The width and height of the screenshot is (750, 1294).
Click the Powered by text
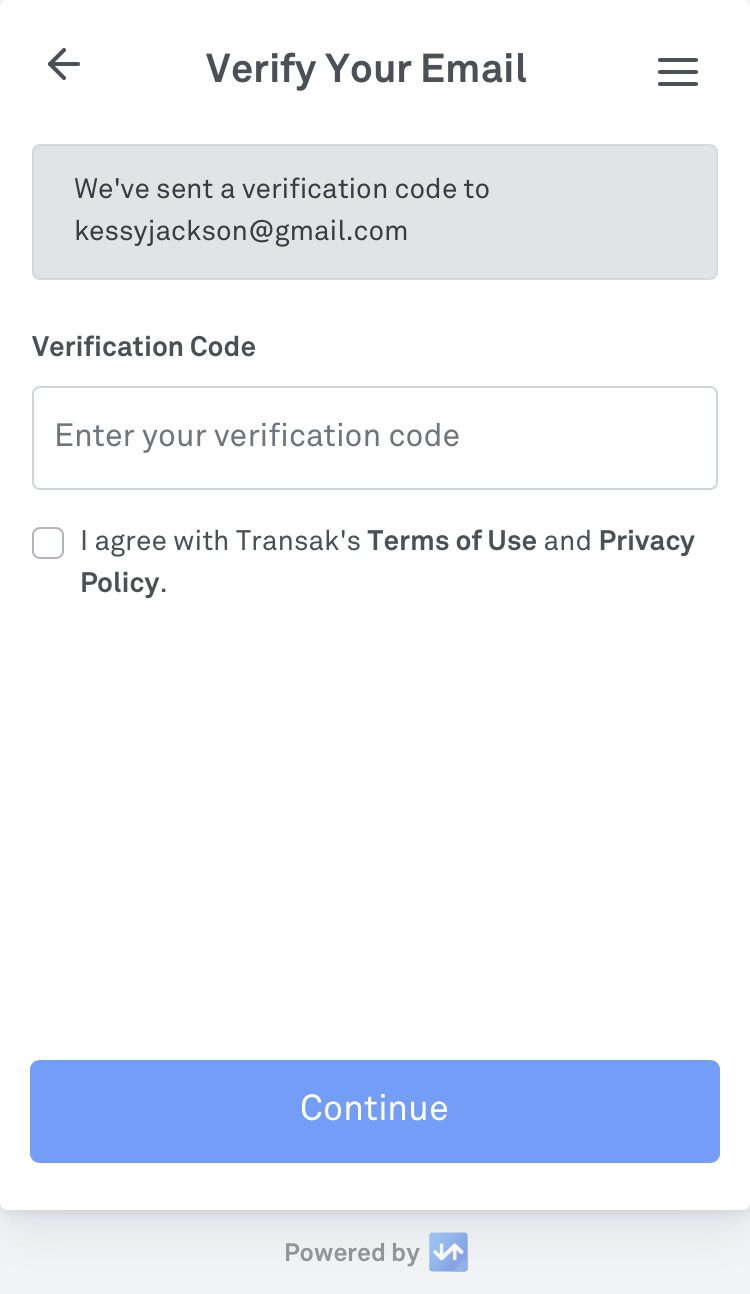click(351, 1253)
